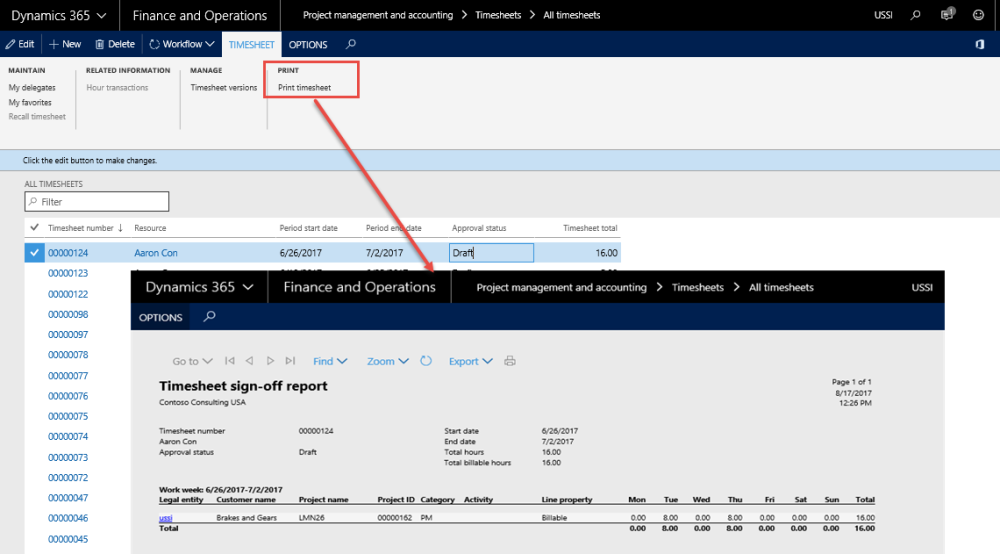Expand the Dynamics 365 dropdown

[59, 15]
